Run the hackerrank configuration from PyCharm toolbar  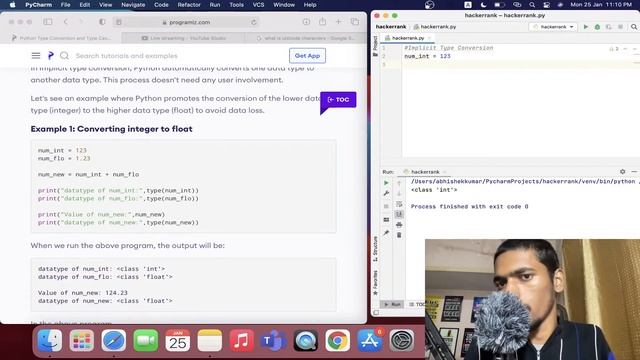point(586,27)
